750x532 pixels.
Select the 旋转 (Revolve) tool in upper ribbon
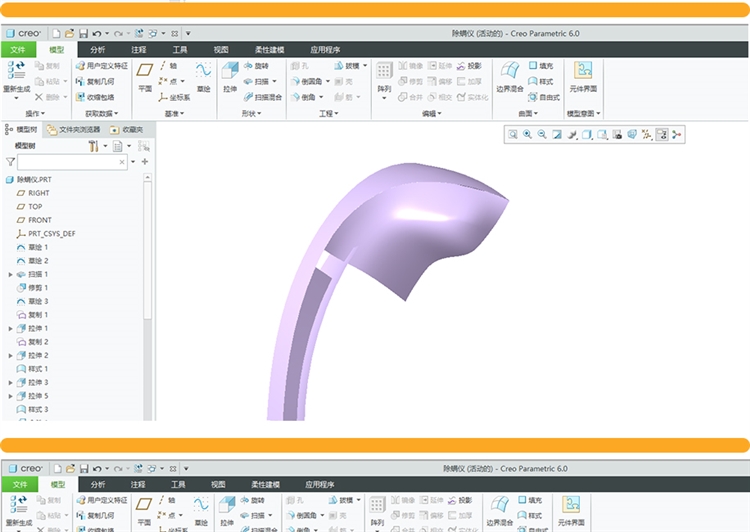256,66
